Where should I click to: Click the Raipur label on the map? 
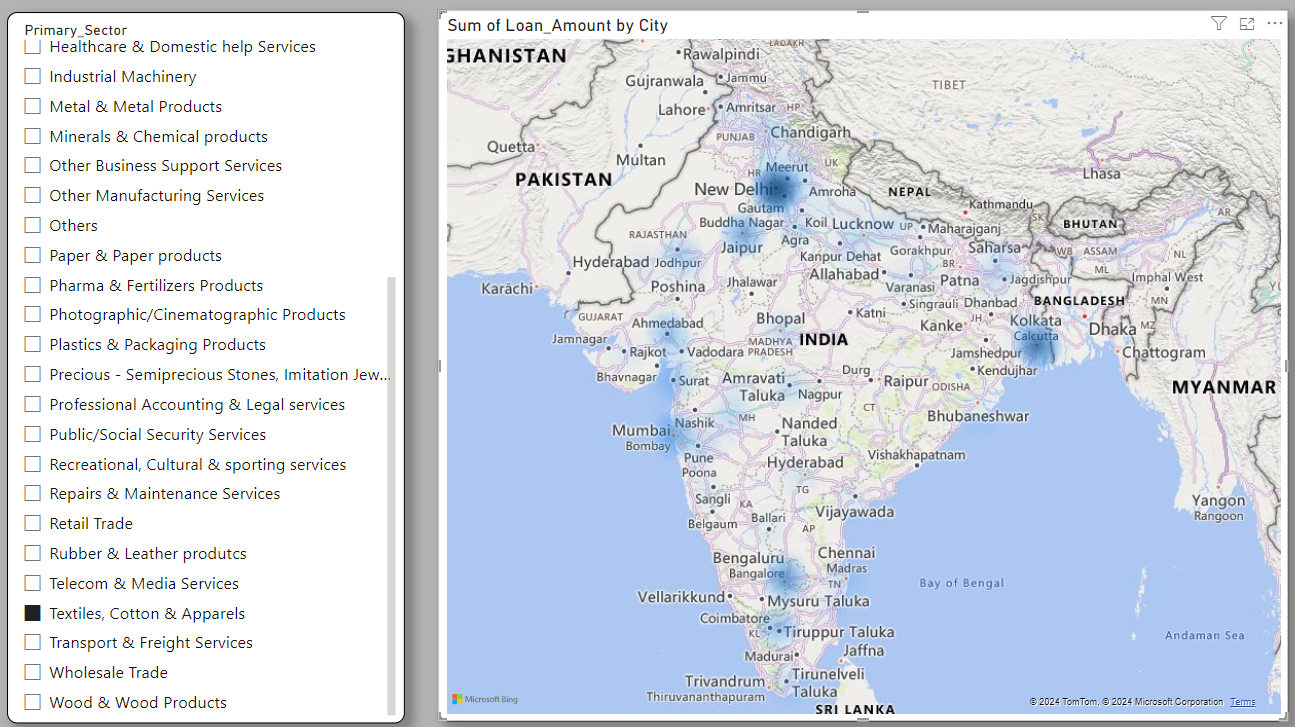(905, 381)
